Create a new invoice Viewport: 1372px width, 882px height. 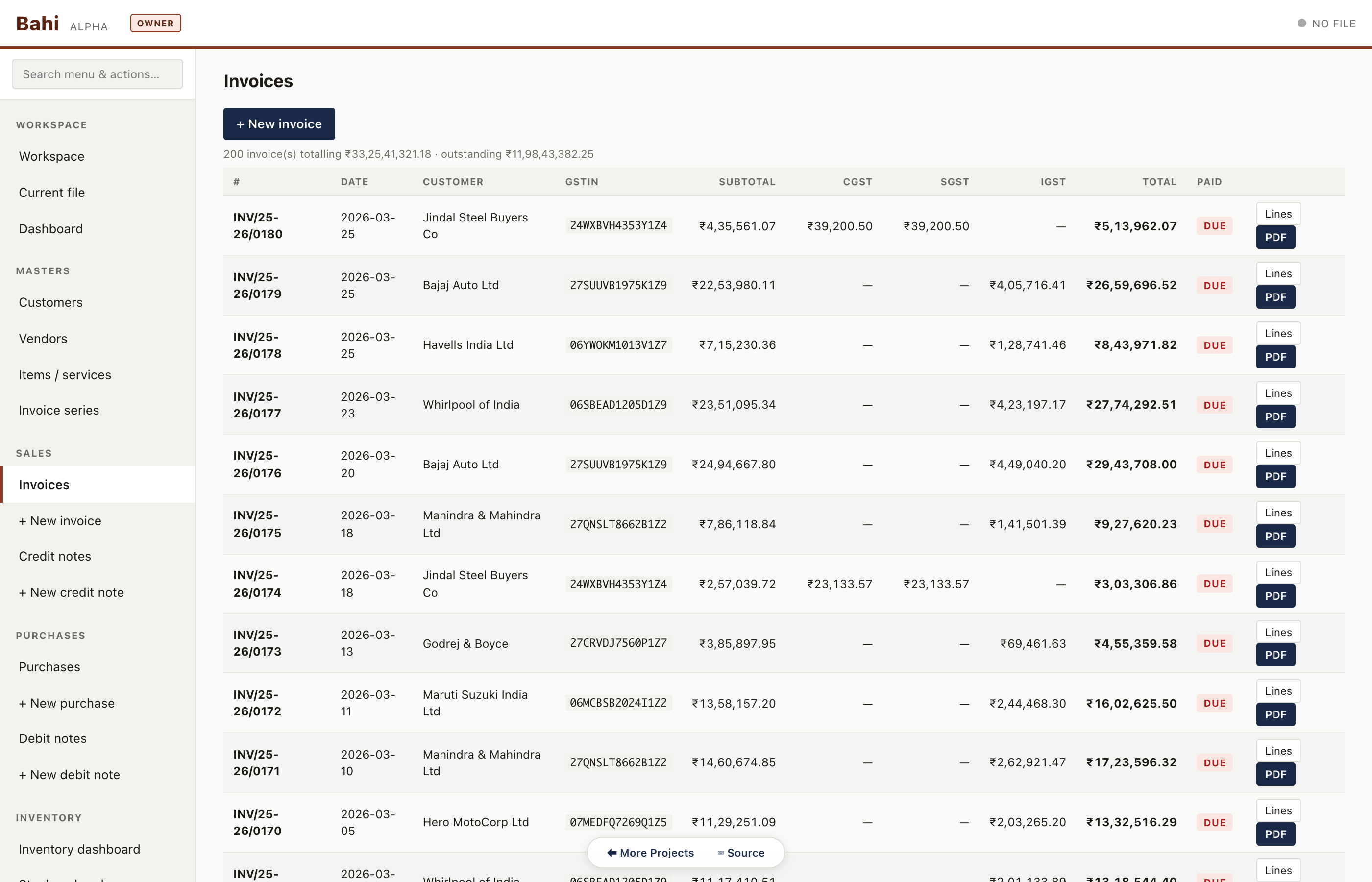pyautogui.click(x=279, y=123)
